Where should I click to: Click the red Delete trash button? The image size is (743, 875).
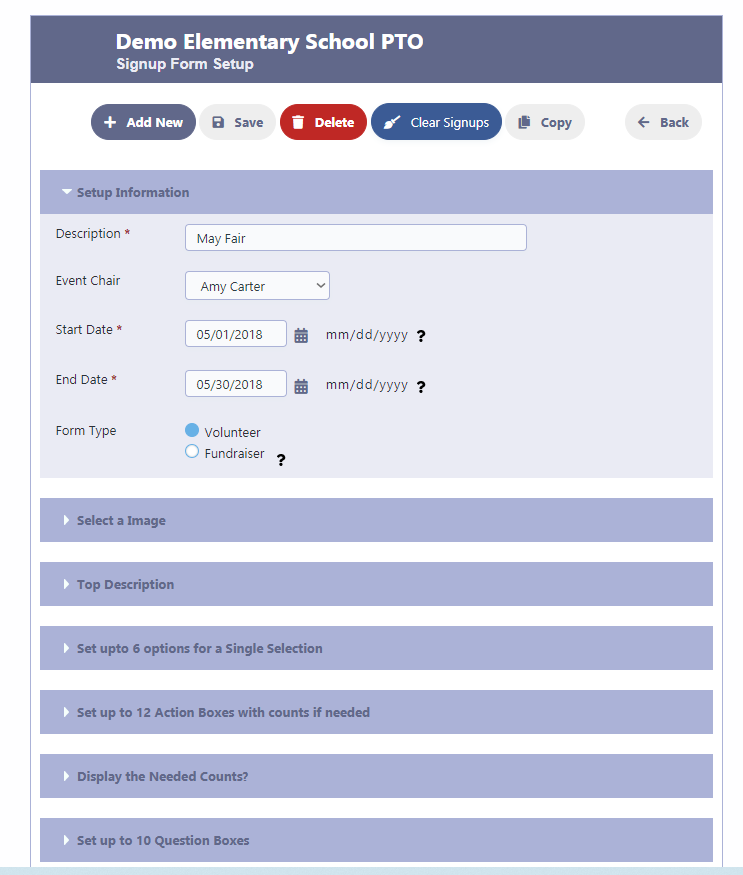point(323,122)
